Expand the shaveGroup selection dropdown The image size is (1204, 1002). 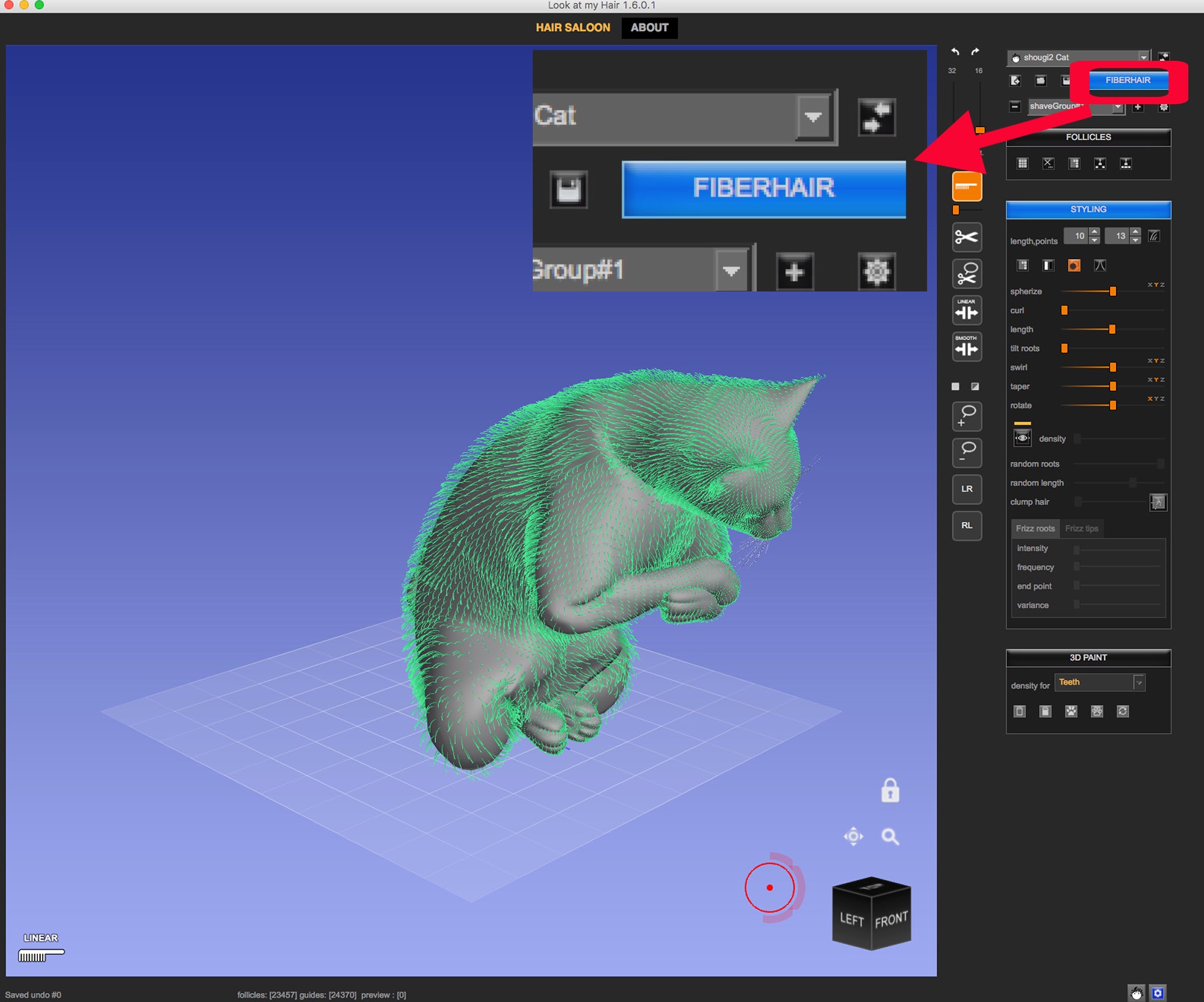(1117, 107)
